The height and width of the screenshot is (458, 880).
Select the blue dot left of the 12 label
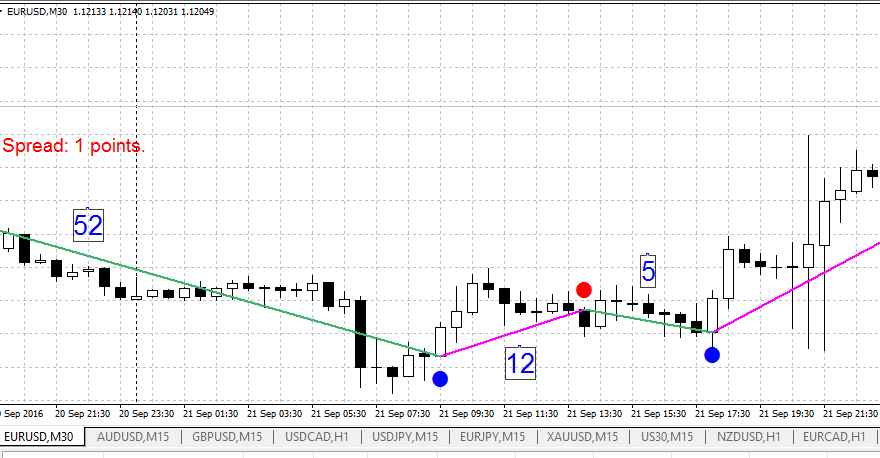[440, 379]
